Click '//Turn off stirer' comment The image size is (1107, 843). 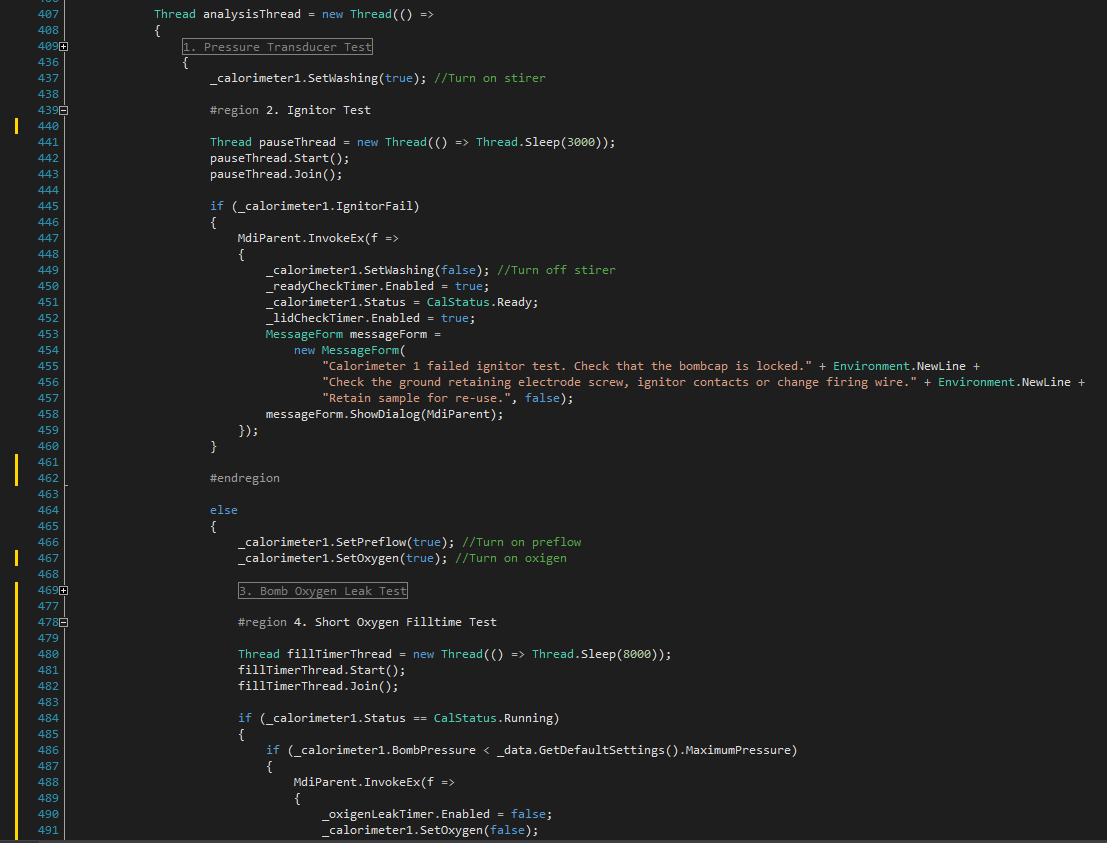tap(556, 270)
